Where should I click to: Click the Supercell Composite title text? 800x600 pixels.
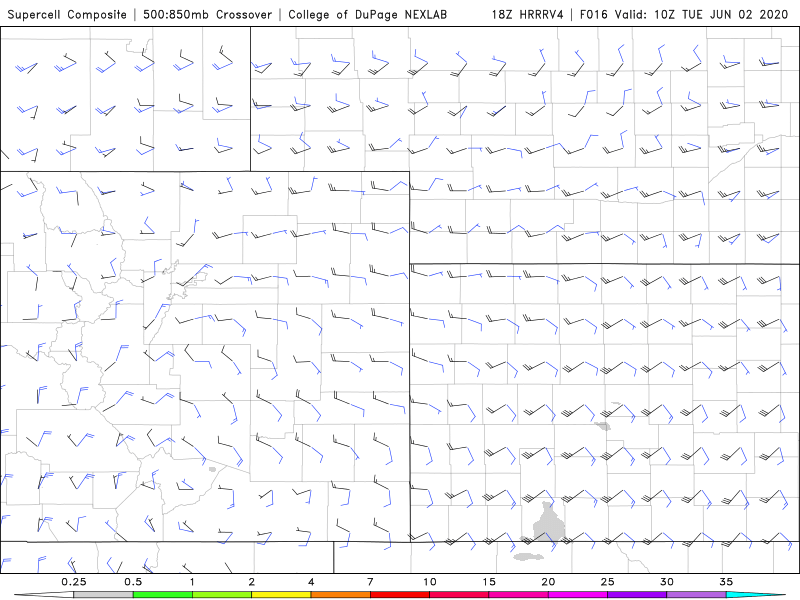[67, 14]
